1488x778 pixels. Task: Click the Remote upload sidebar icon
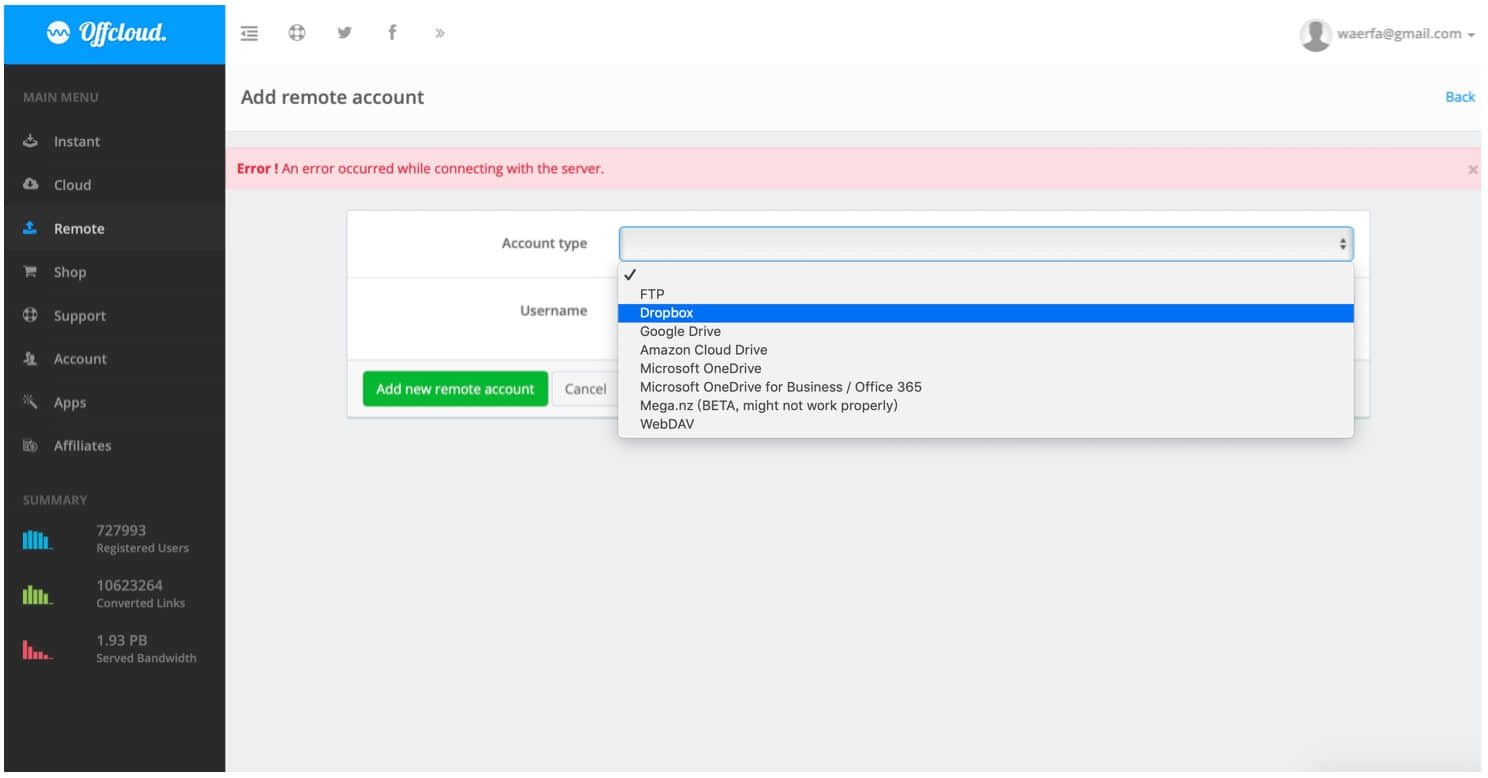pyautogui.click(x=30, y=228)
